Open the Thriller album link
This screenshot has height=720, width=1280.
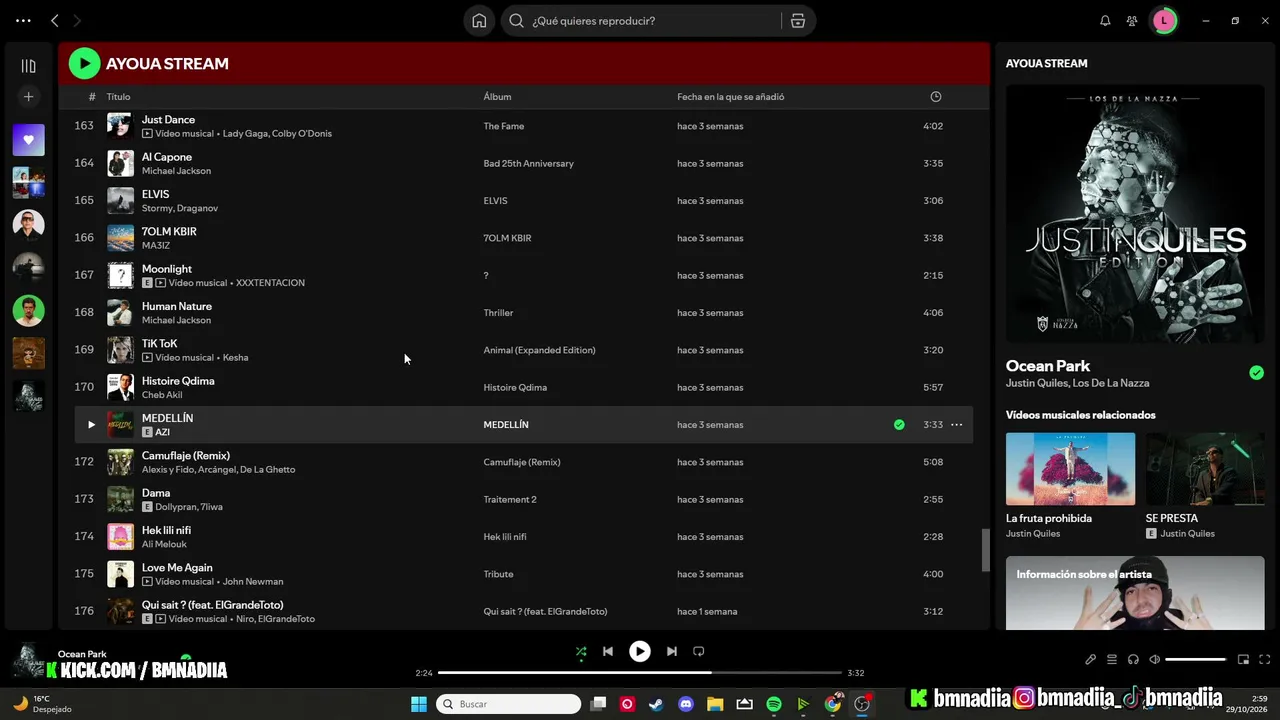pos(498,313)
